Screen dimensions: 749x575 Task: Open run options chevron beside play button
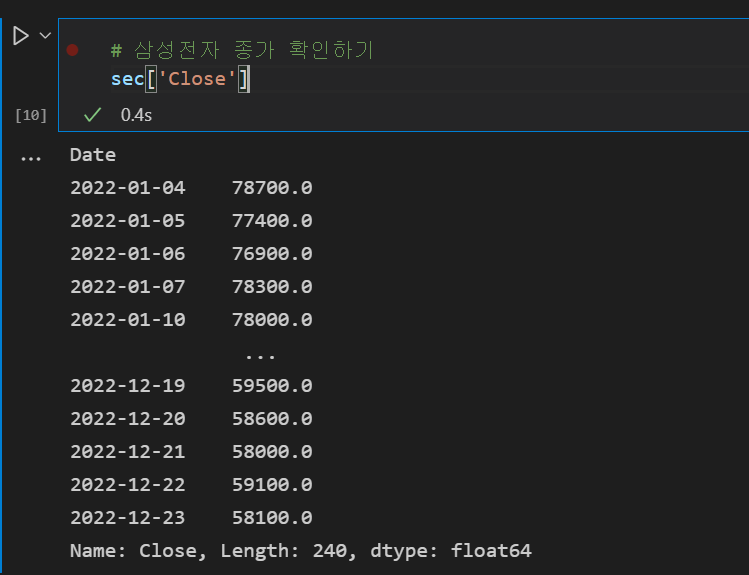tap(45, 35)
